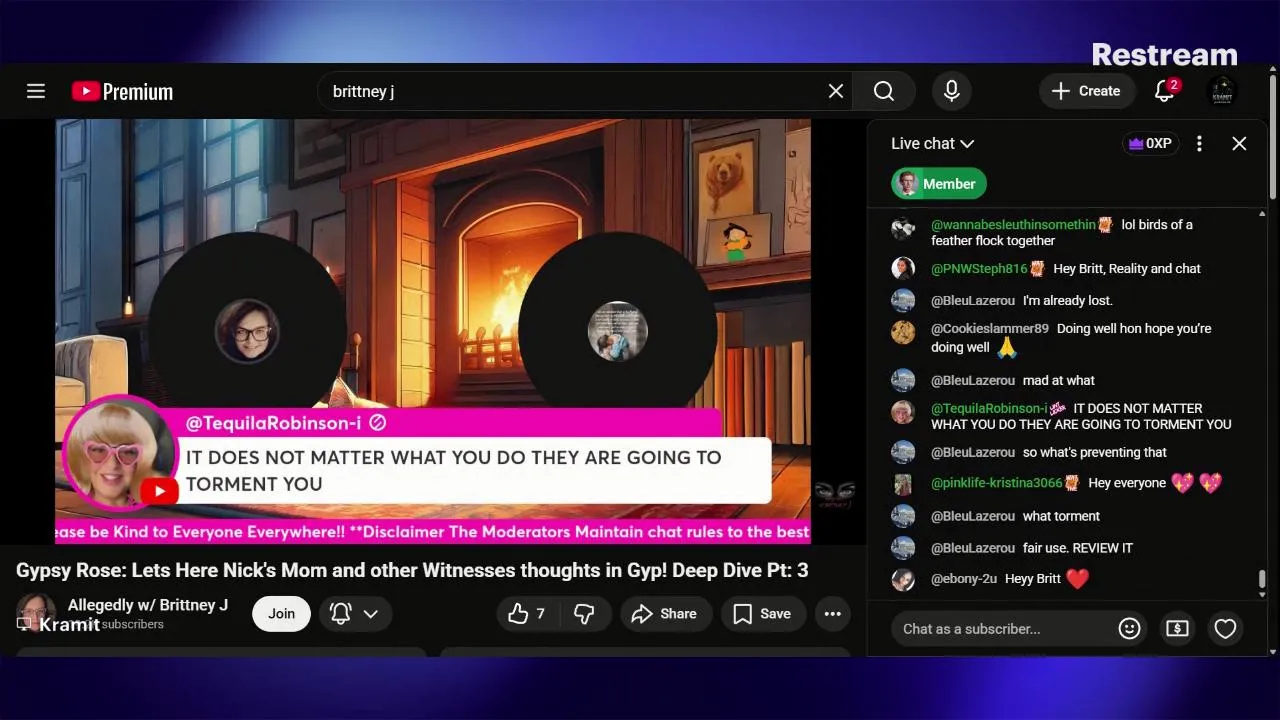Clear the search text with X

(836, 91)
